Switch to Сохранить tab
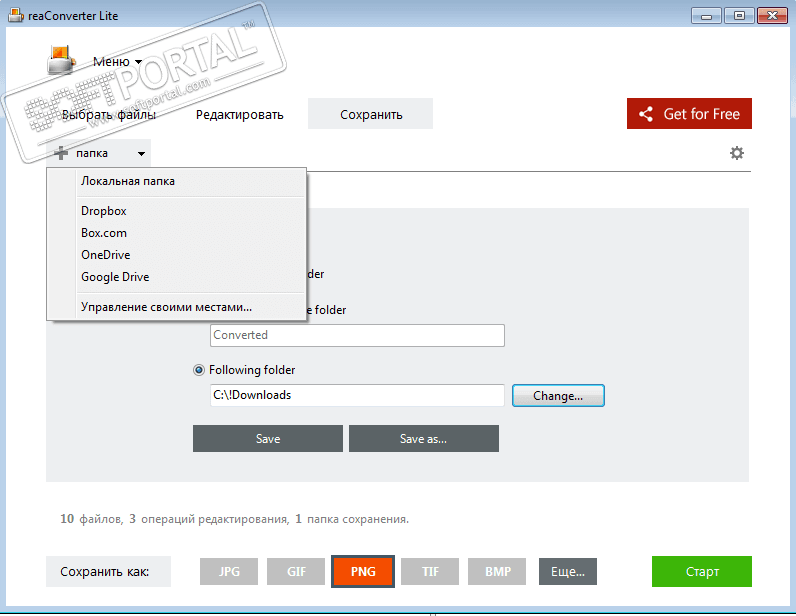This screenshot has width=796, height=616. click(371, 114)
